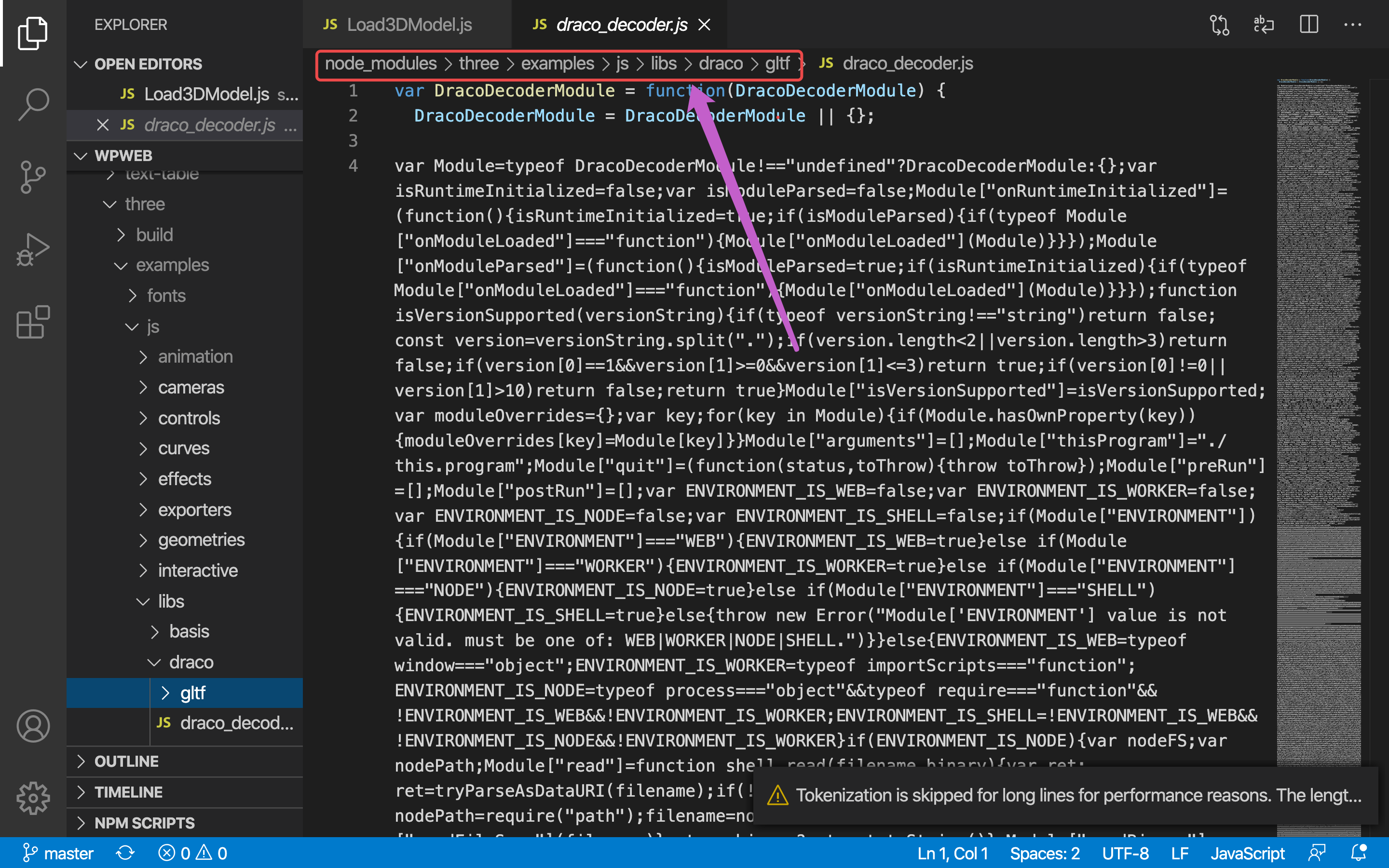Collapse the OPEN EDITORS section
The width and height of the screenshot is (1389, 868).
click(148, 64)
